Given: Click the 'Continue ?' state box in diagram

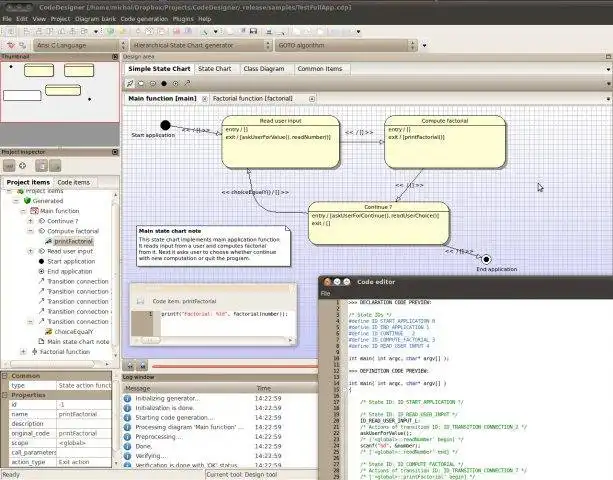Looking at the screenshot, I should click(378, 224).
